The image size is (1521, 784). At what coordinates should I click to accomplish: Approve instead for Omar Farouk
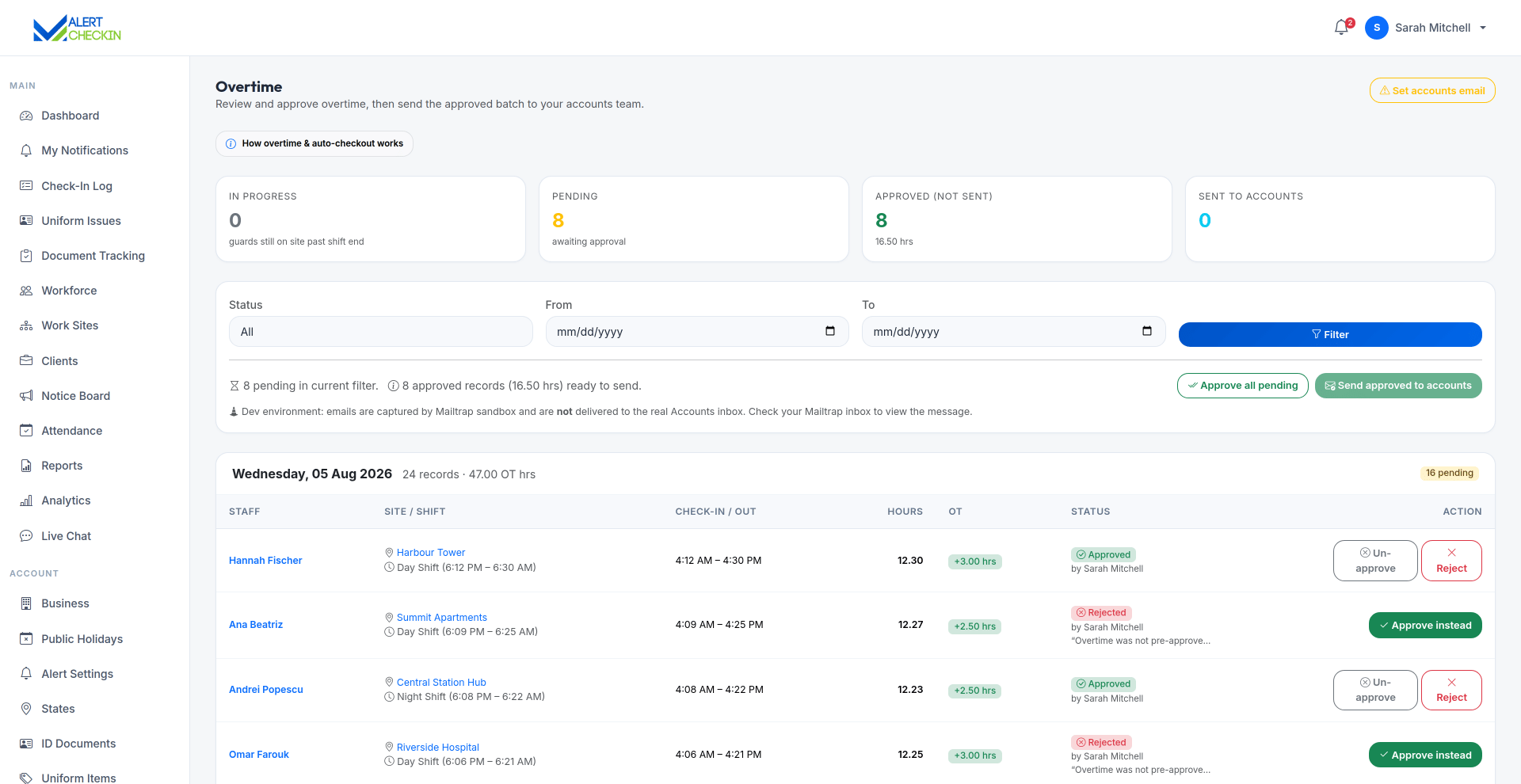(1425, 755)
